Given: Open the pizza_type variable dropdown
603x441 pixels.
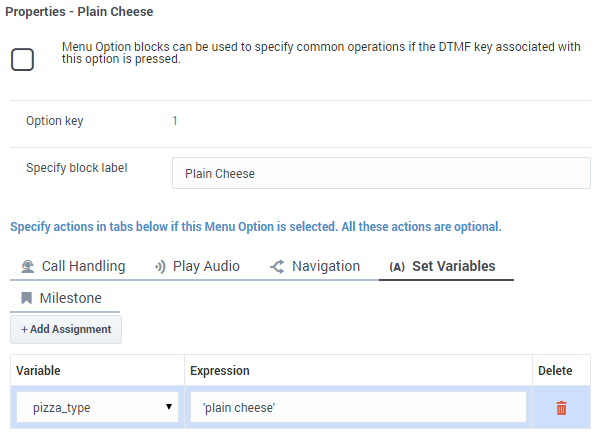Looking at the screenshot, I should tap(97, 407).
